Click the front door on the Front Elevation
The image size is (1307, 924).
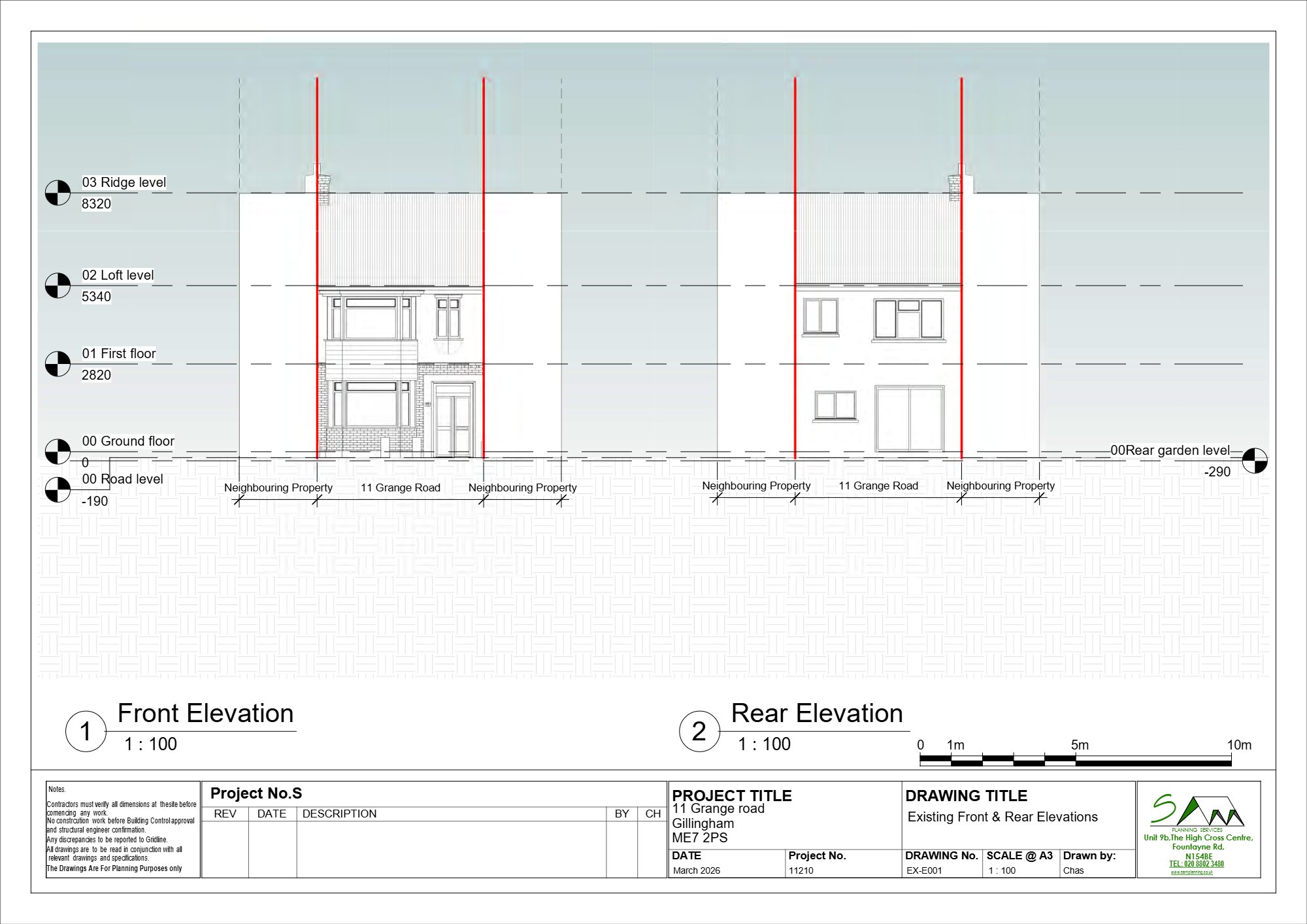454,421
